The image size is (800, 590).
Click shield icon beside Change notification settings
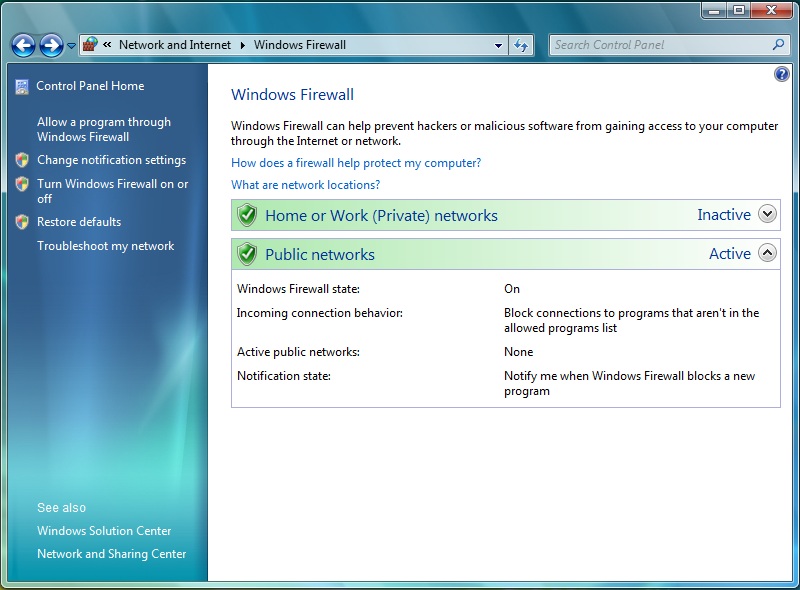(x=22, y=160)
